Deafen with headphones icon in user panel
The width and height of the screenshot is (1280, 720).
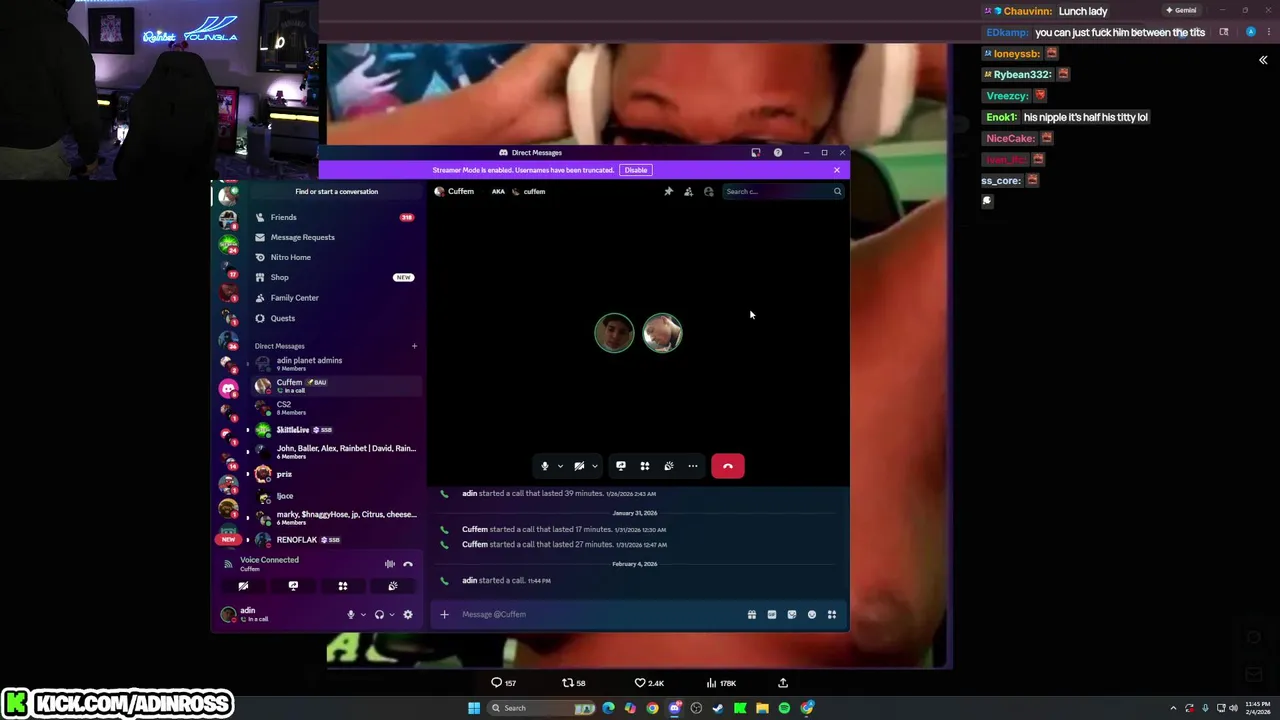click(379, 615)
